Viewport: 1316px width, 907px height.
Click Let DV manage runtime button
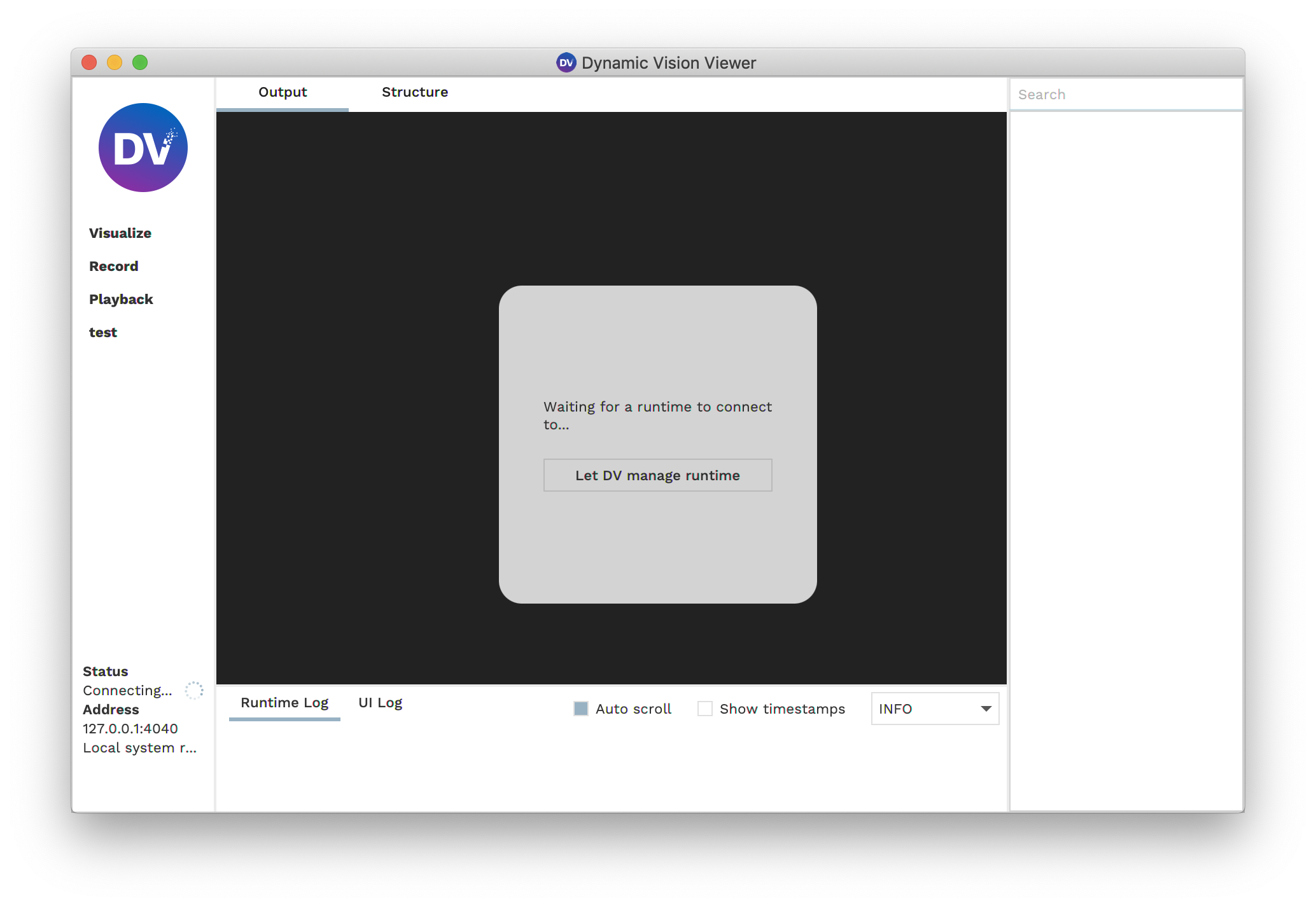coord(657,475)
